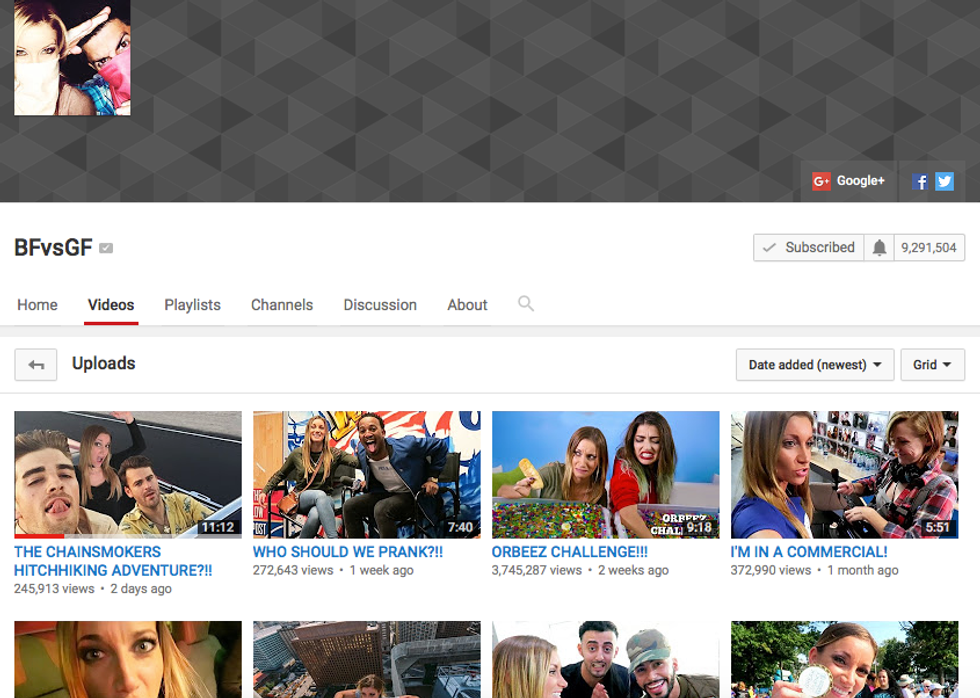The height and width of the screenshot is (698, 980).
Task: Click the back arrow beside Uploads
Action: [x=36, y=365]
